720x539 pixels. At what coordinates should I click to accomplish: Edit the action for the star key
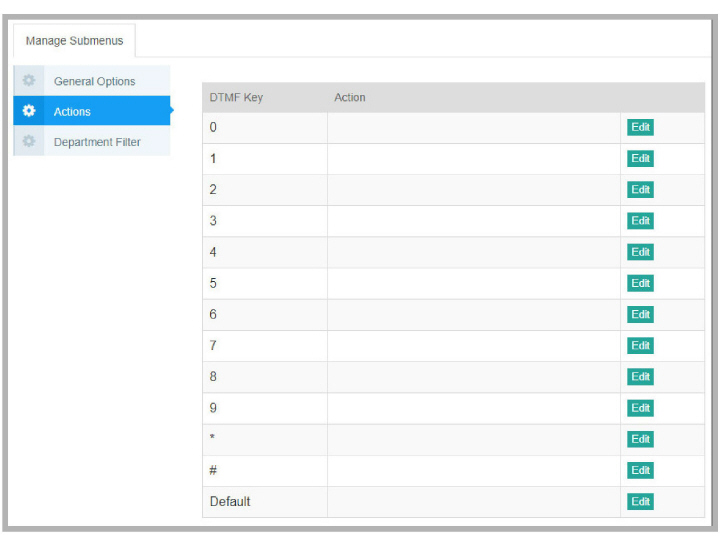[x=640, y=439]
